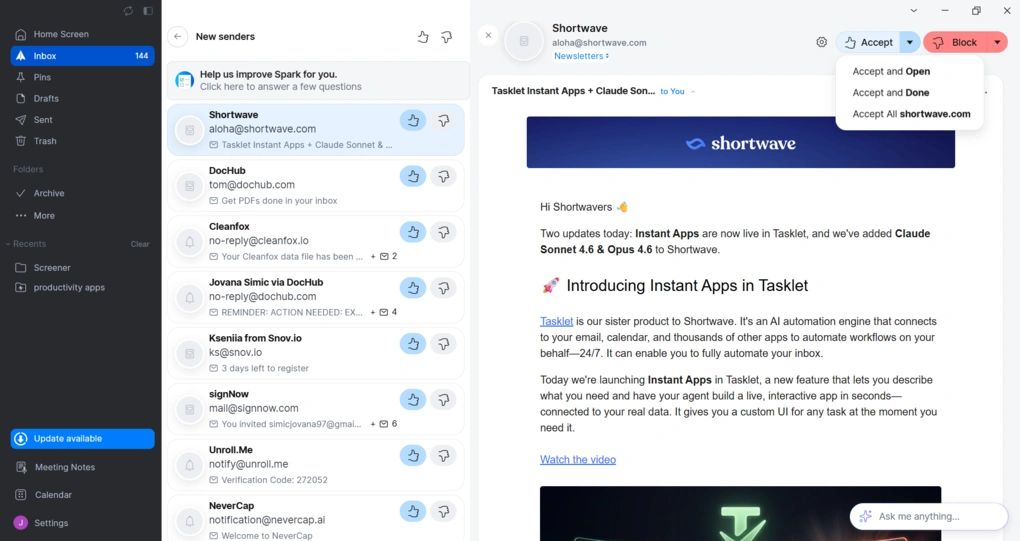Accept DocHub sender with thumbs-up
The image size is (1020, 541).
pyautogui.click(x=412, y=177)
